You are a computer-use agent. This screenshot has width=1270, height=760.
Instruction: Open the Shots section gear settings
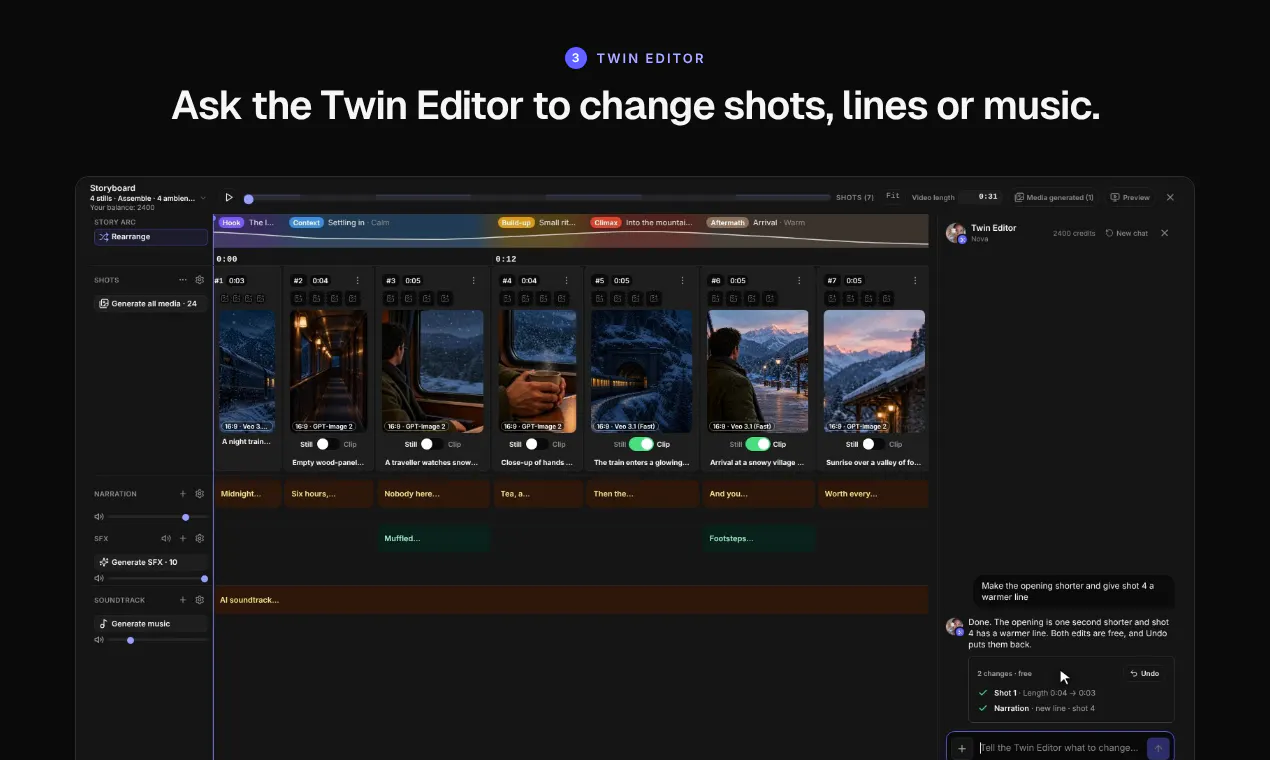(200, 280)
